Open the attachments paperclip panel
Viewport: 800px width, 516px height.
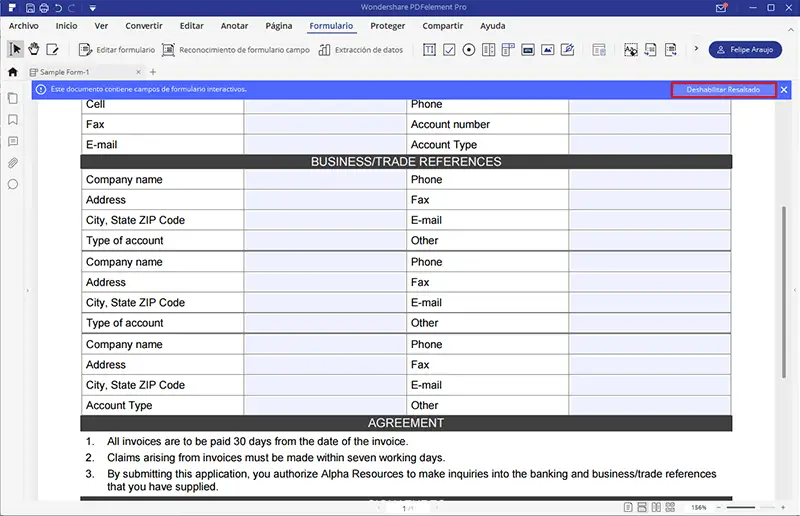(x=13, y=163)
